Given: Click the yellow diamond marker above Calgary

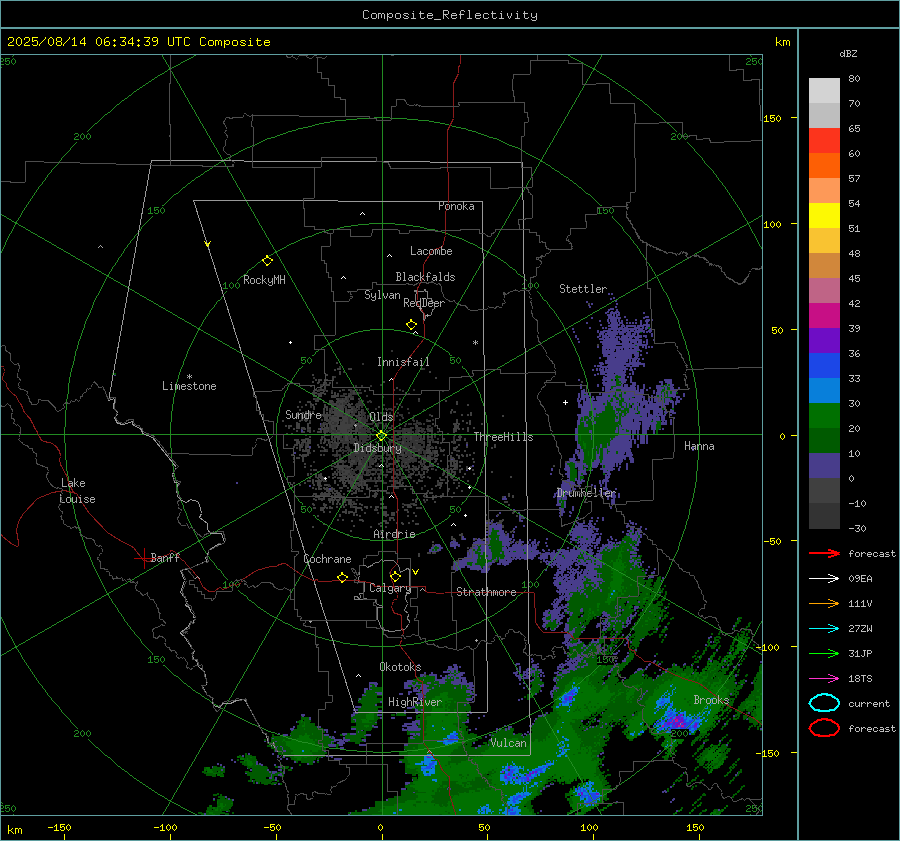Looking at the screenshot, I should [395, 576].
